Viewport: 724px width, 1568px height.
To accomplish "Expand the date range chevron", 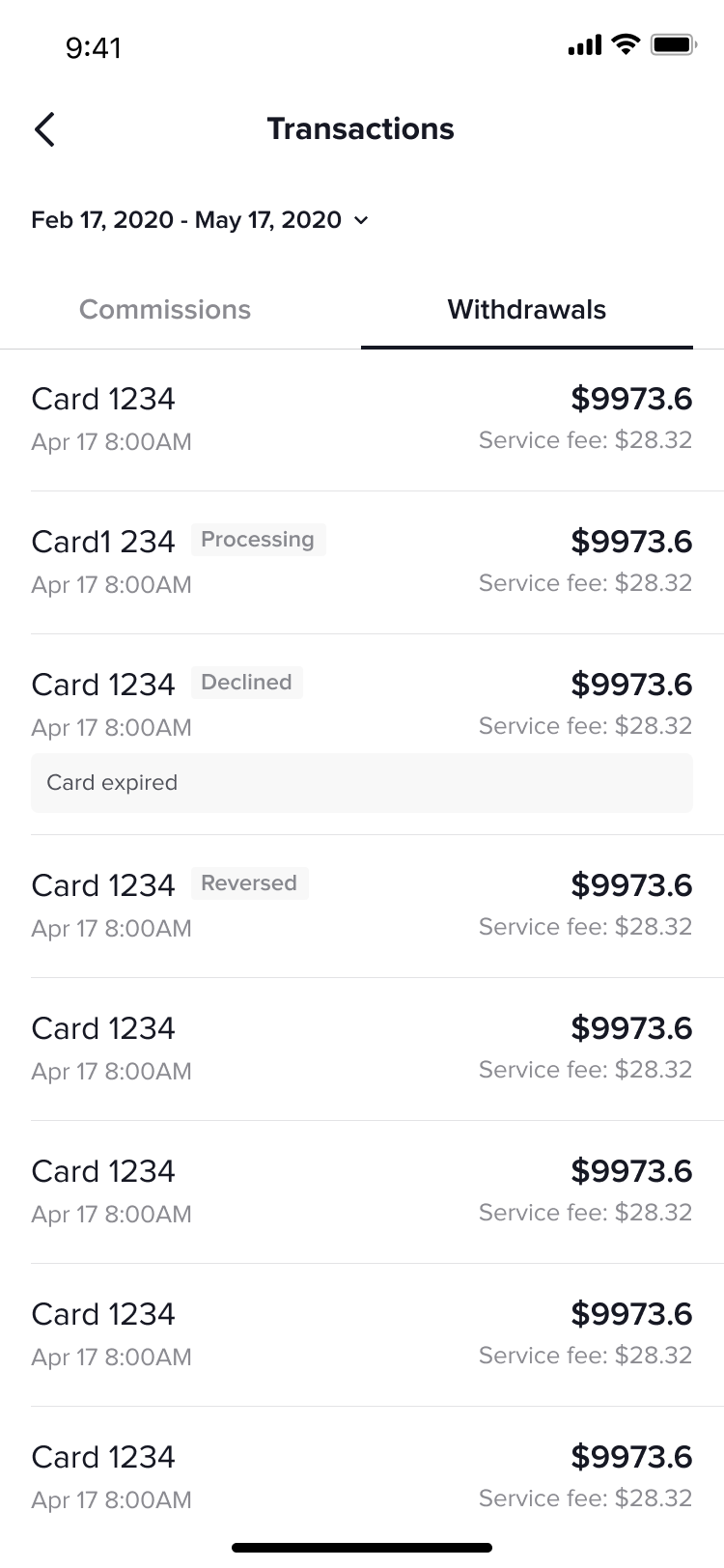I will (361, 221).
